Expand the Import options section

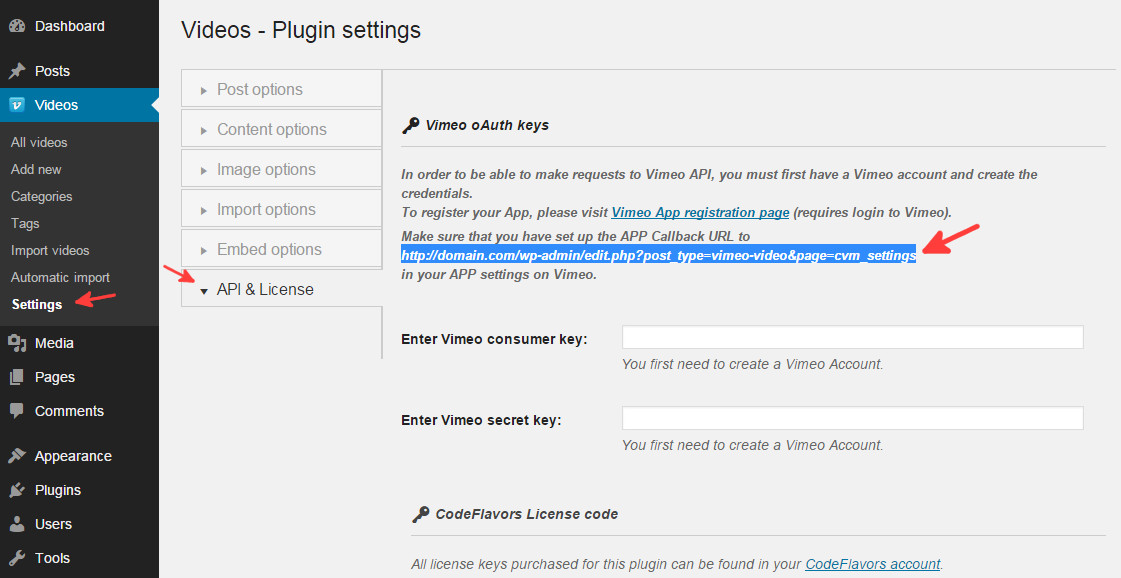click(282, 210)
